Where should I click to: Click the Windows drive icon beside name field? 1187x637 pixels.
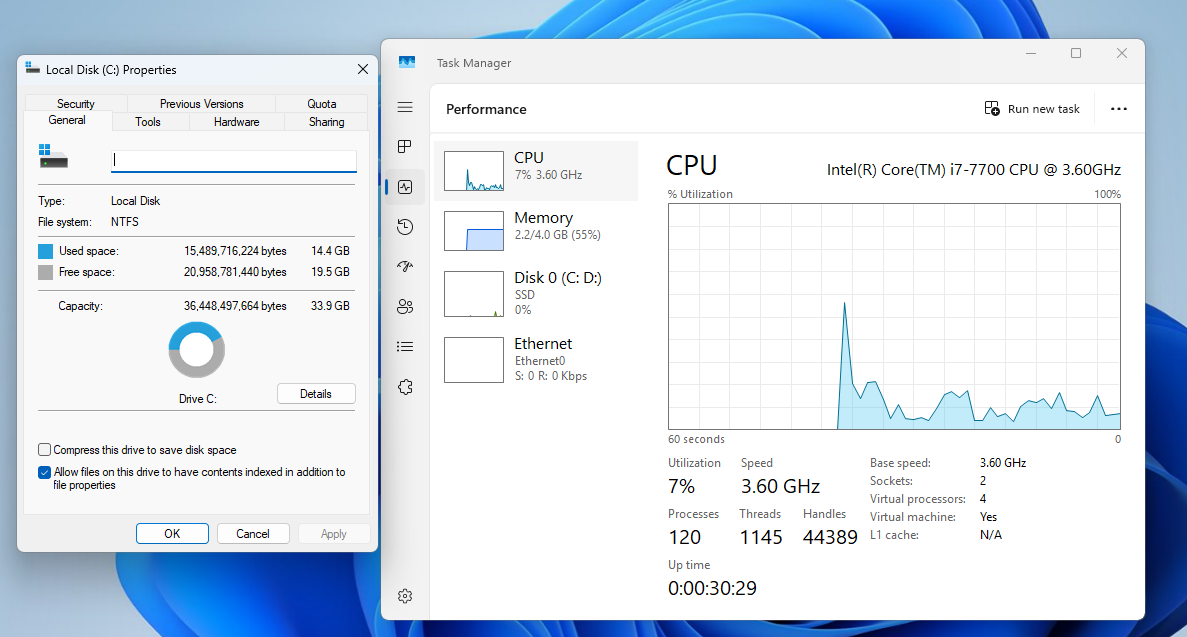click(x=53, y=156)
